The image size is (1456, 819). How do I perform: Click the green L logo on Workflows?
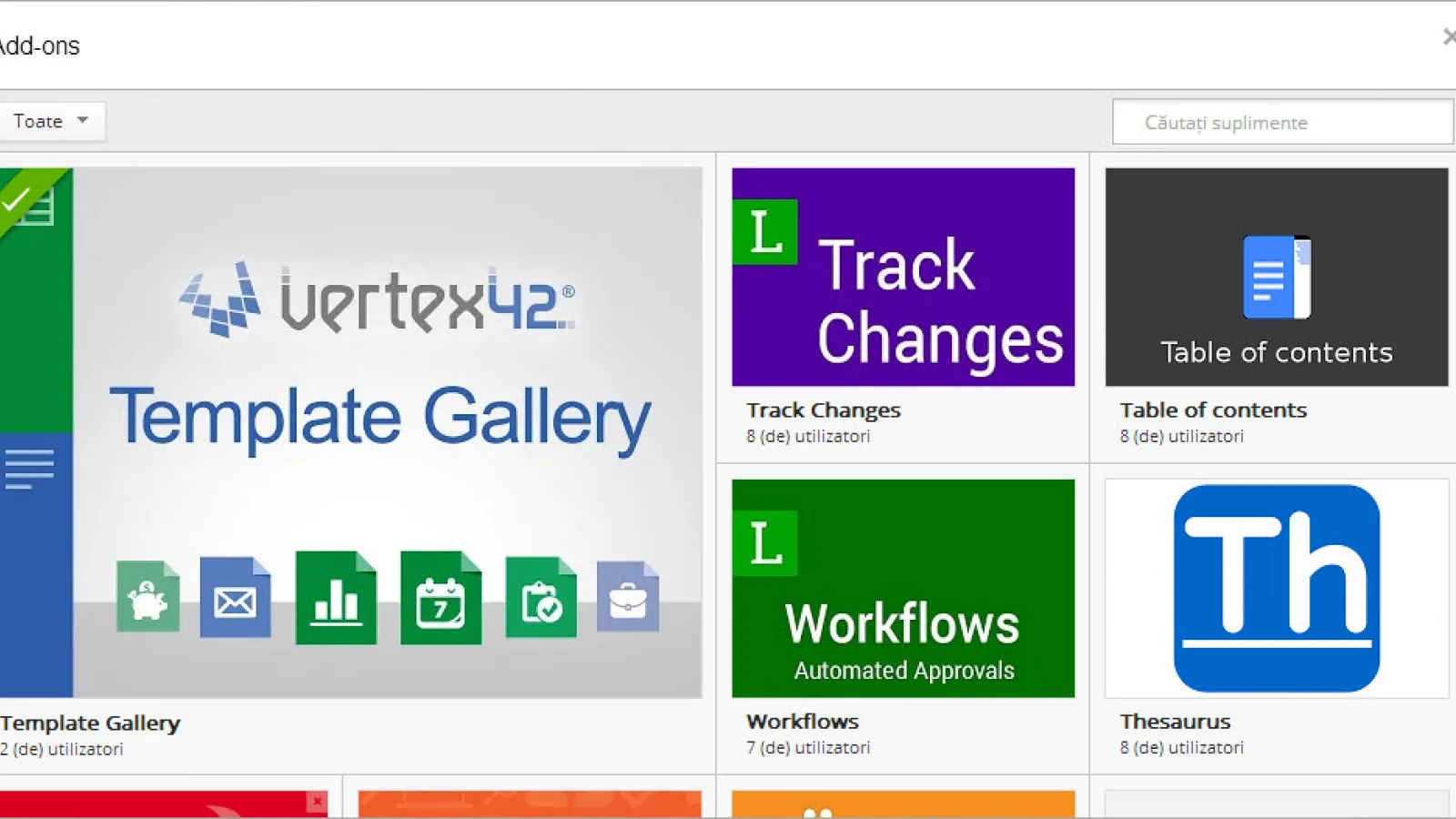[764, 543]
